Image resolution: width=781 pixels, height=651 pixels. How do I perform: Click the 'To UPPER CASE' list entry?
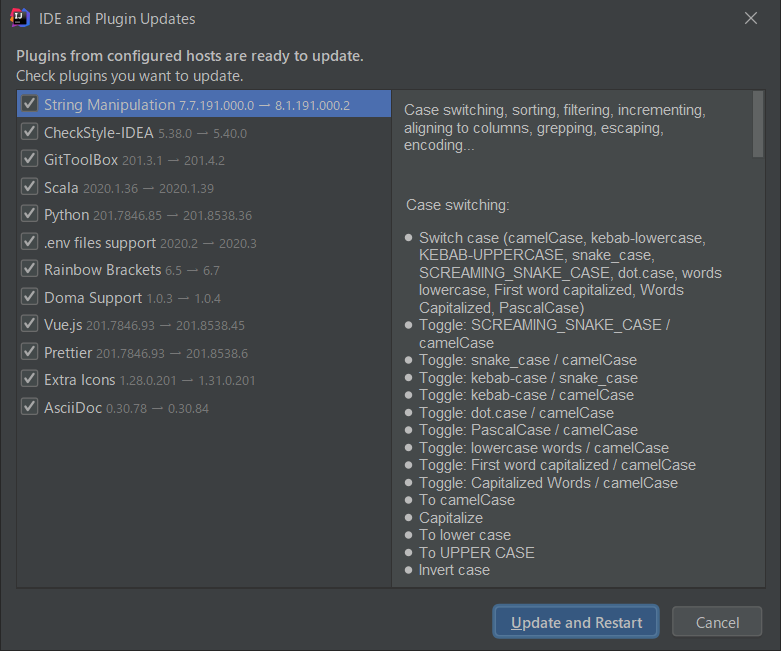click(477, 552)
